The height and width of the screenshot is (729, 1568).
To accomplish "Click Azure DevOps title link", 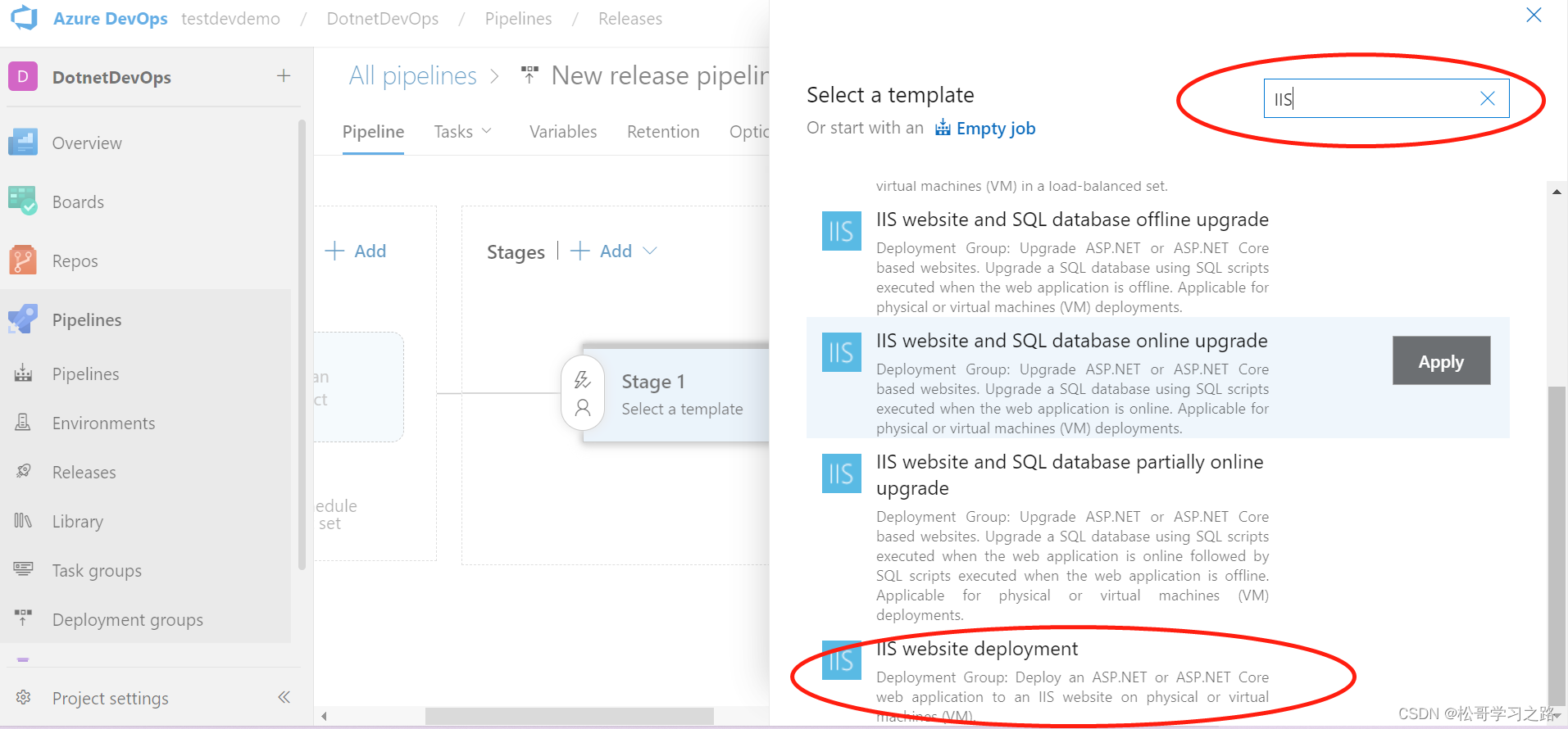I will click(110, 18).
